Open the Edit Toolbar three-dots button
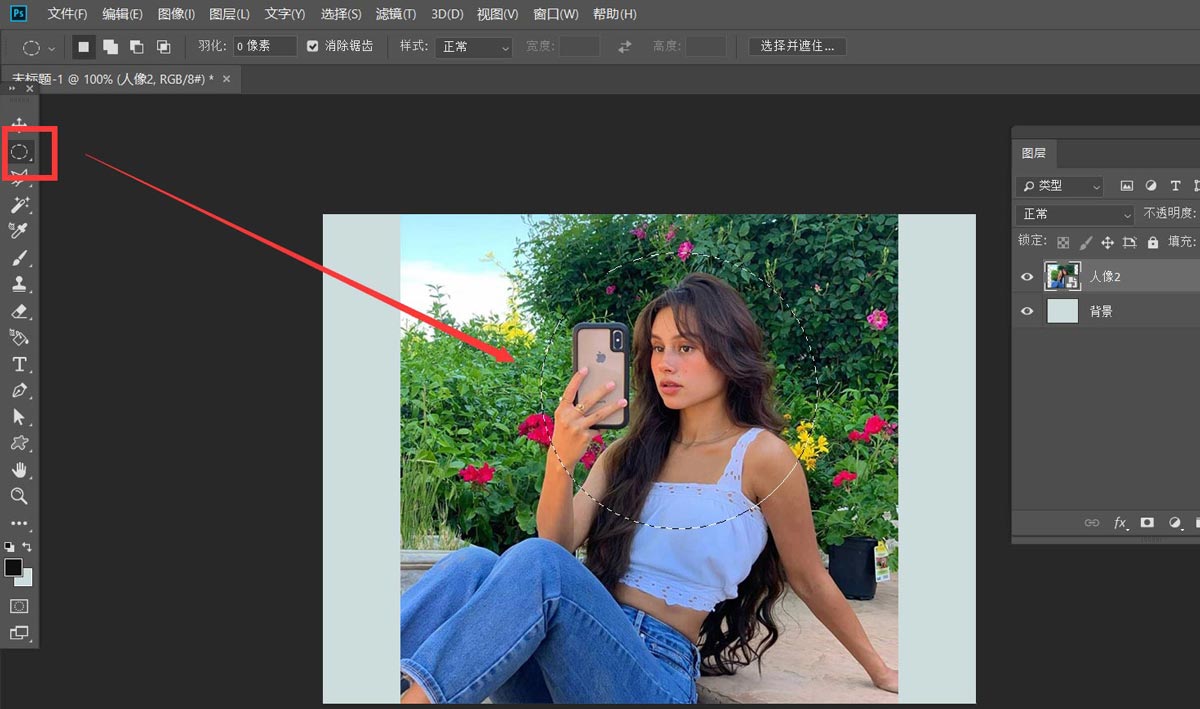This screenshot has height=709, width=1200. 19,523
